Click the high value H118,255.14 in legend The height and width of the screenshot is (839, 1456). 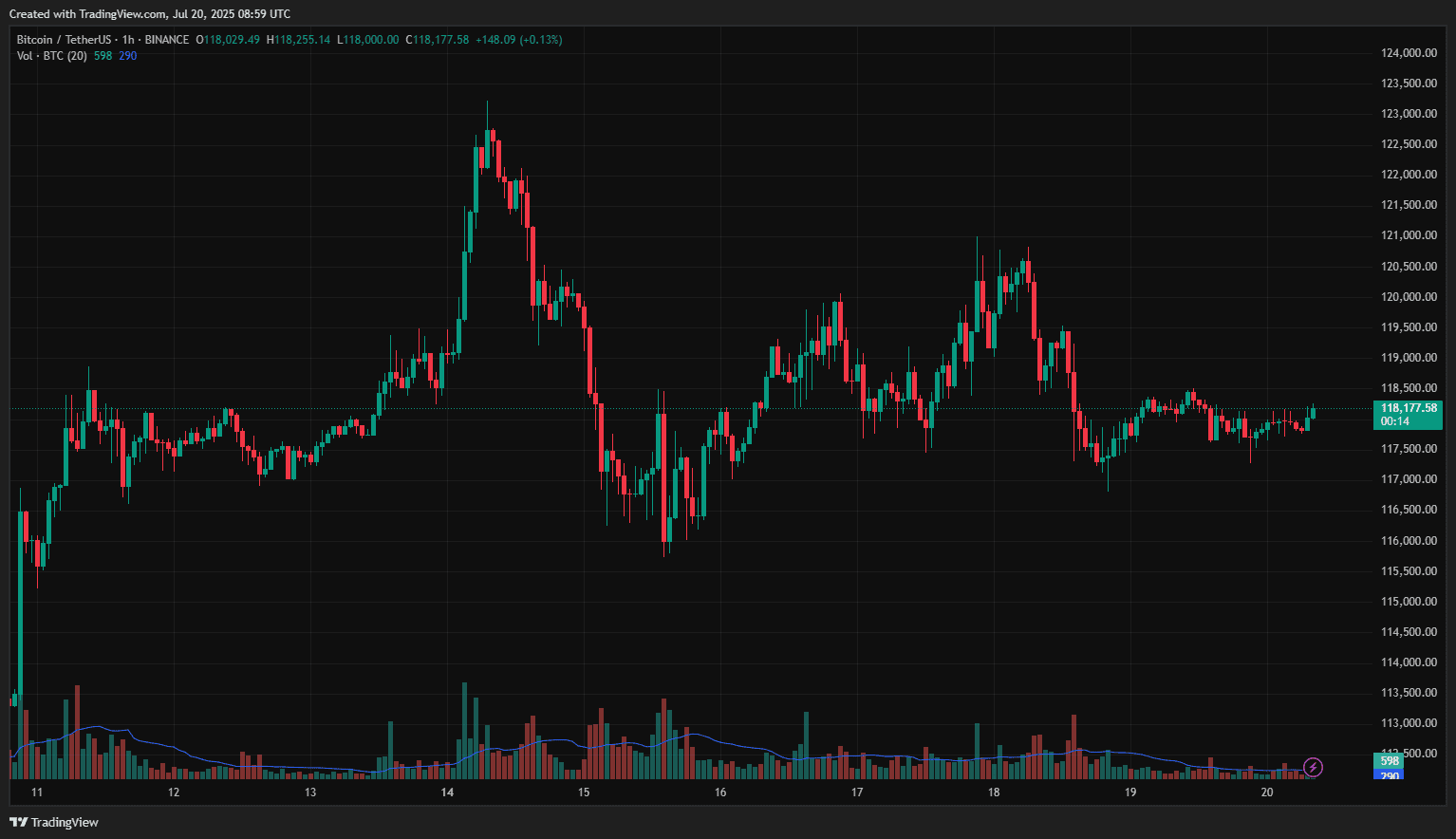299,40
